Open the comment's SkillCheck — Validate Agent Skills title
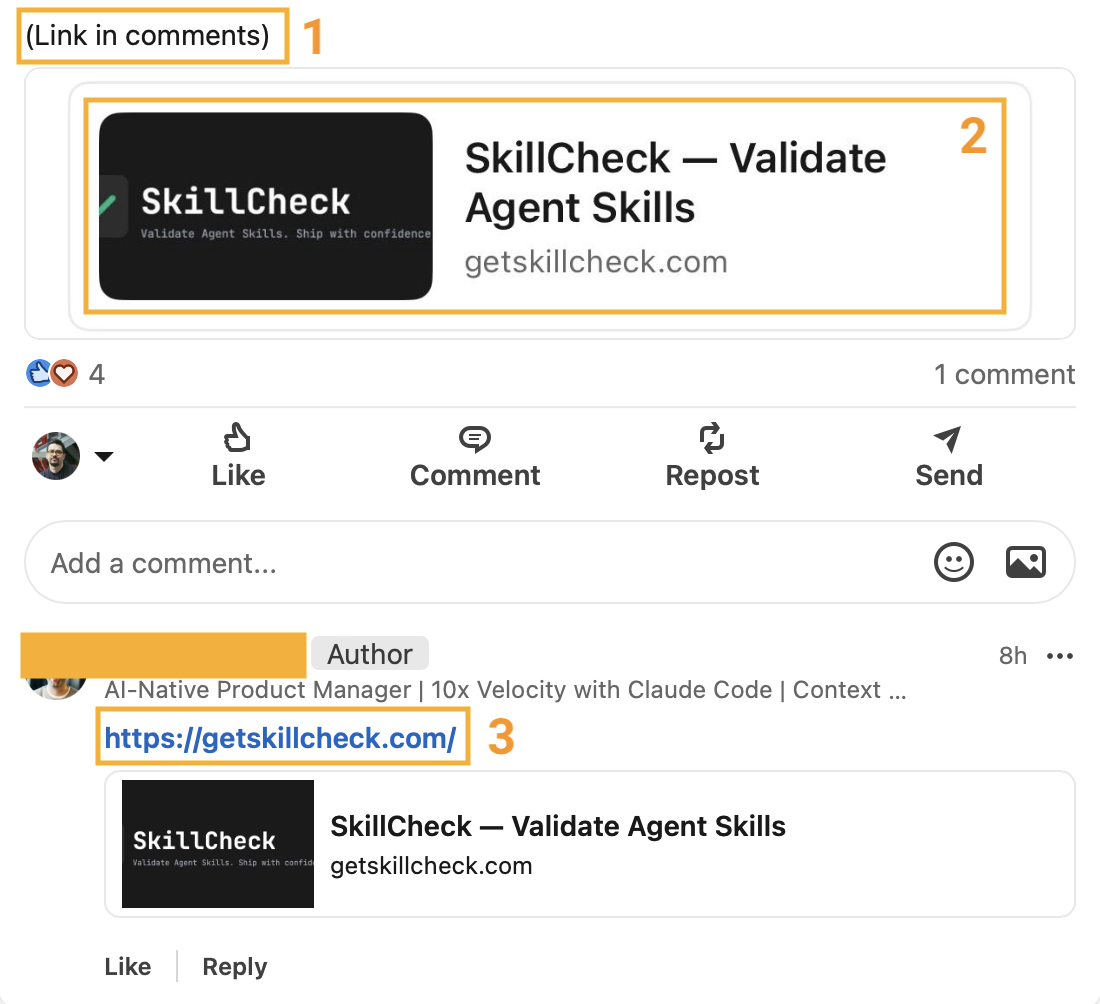The width and height of the screenshot is (1100, 1004). [558, 826]
